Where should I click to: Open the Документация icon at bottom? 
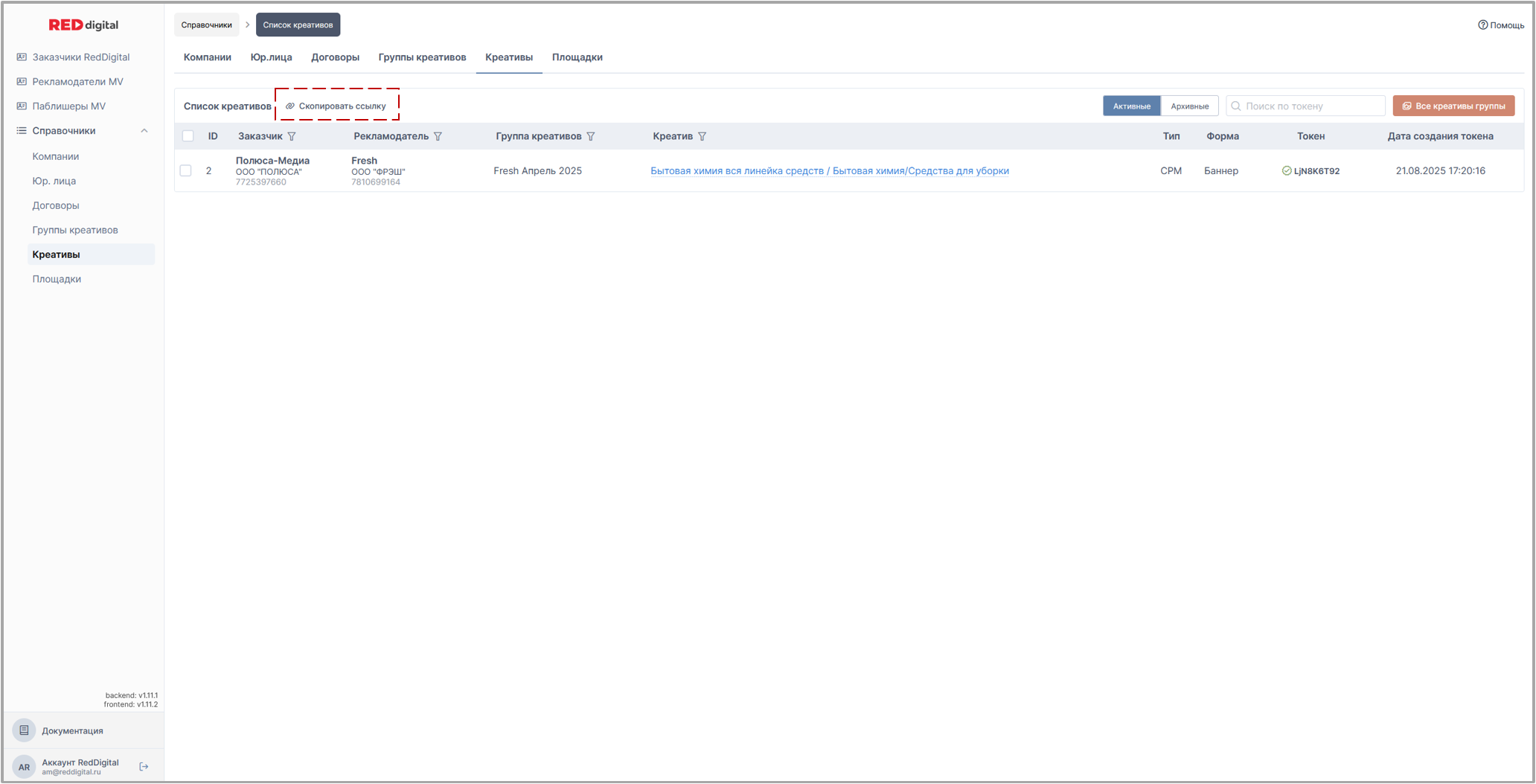pyautogui.click(x=25, y=730)
